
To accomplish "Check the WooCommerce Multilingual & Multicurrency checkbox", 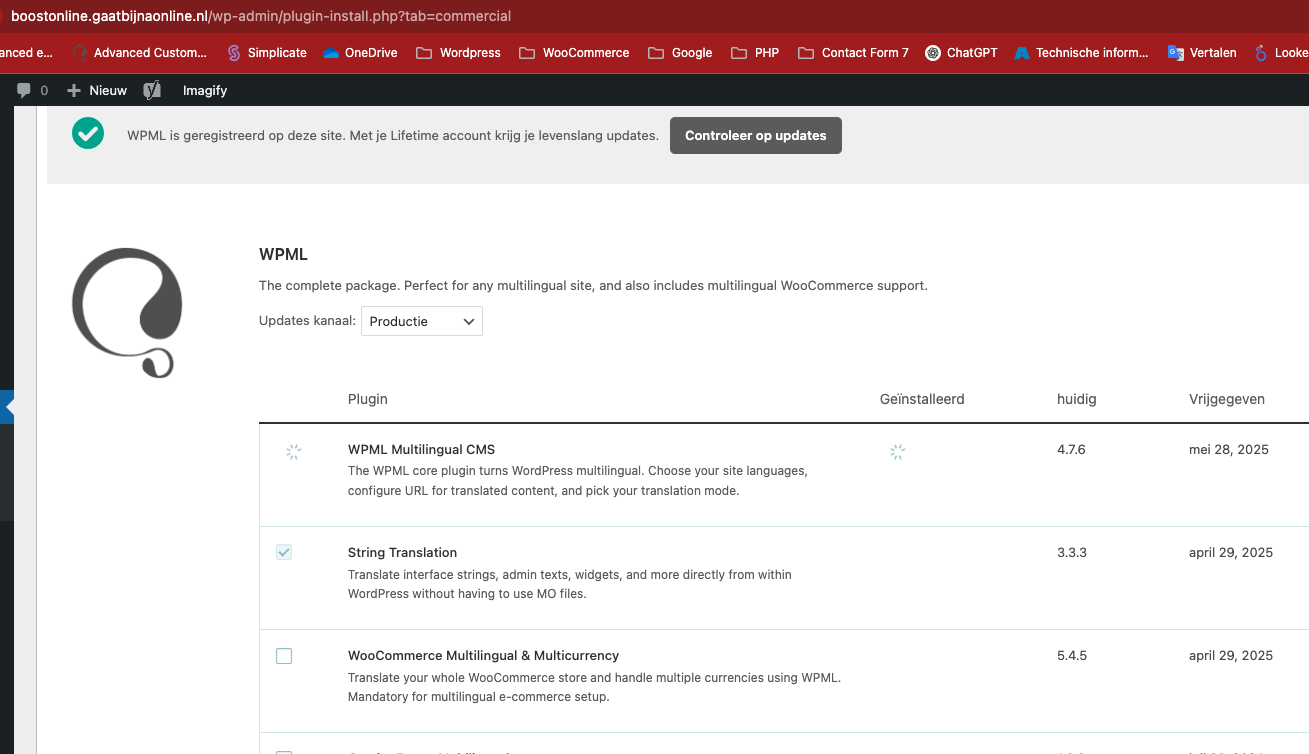I will click(x=284, y=656).
